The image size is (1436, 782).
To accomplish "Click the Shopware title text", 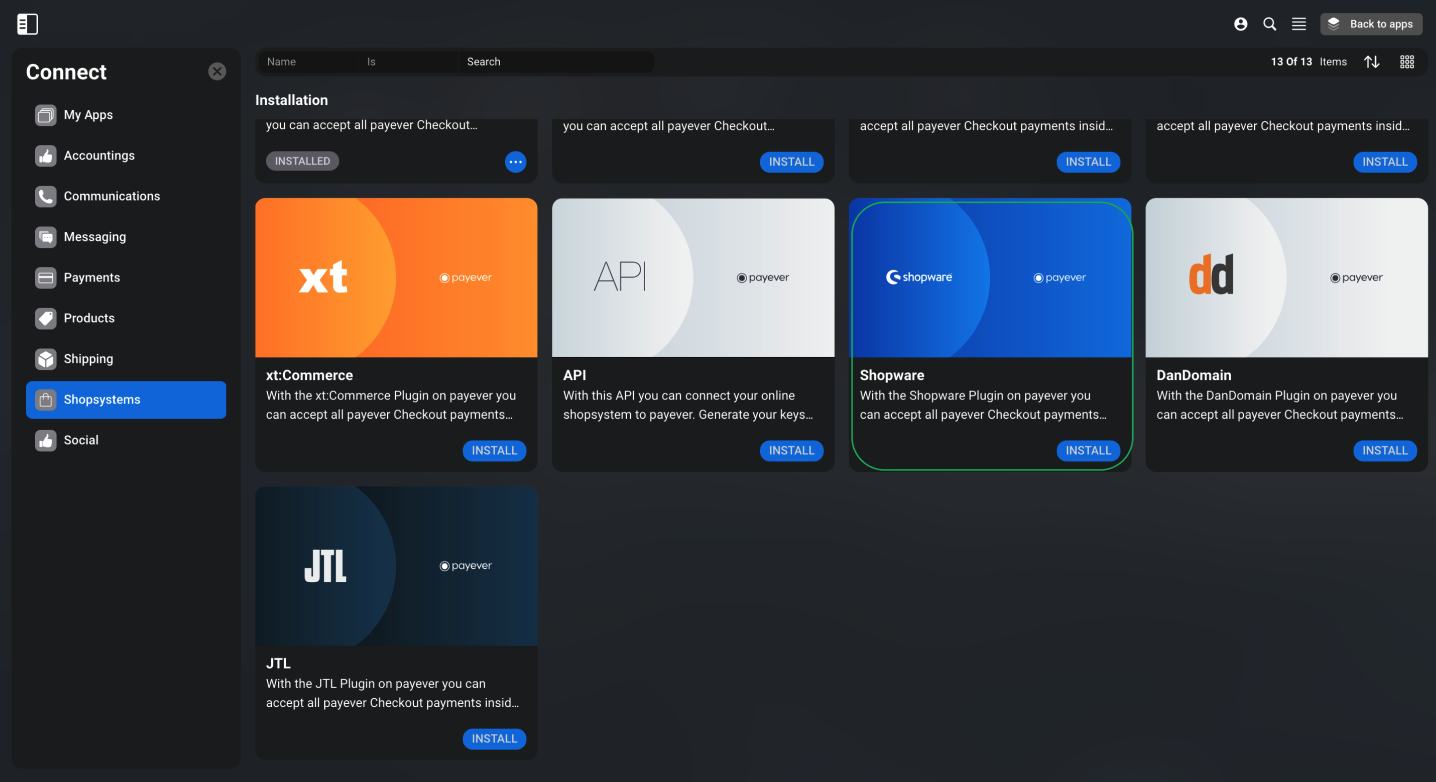I will 892,376.
